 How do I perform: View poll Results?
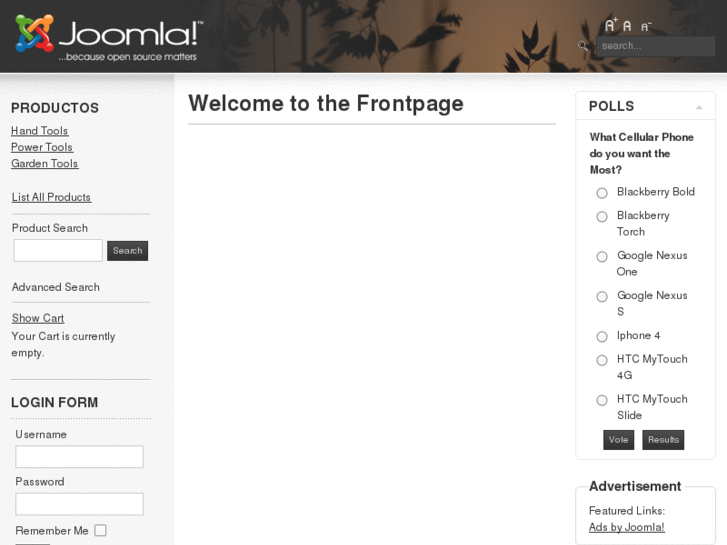[663, 440]
